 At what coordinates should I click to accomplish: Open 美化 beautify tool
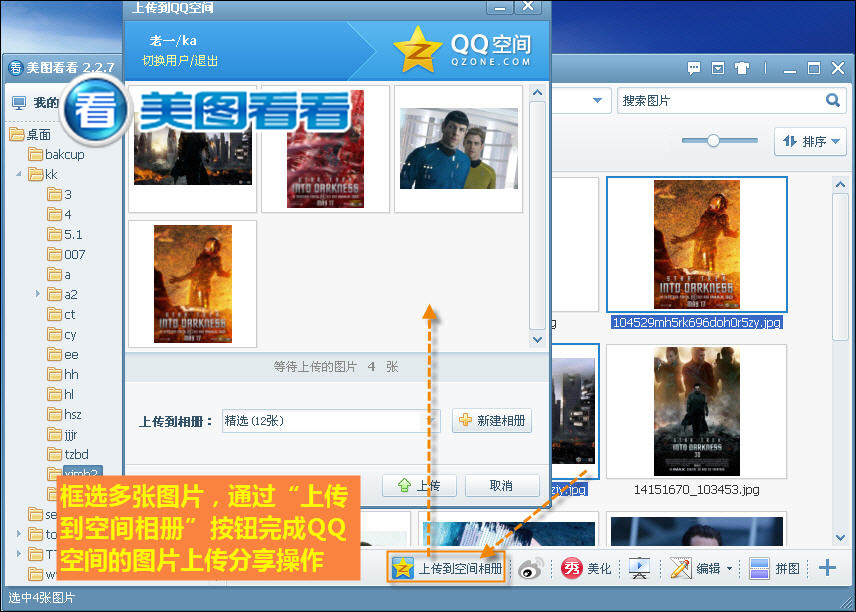point(586,569)
